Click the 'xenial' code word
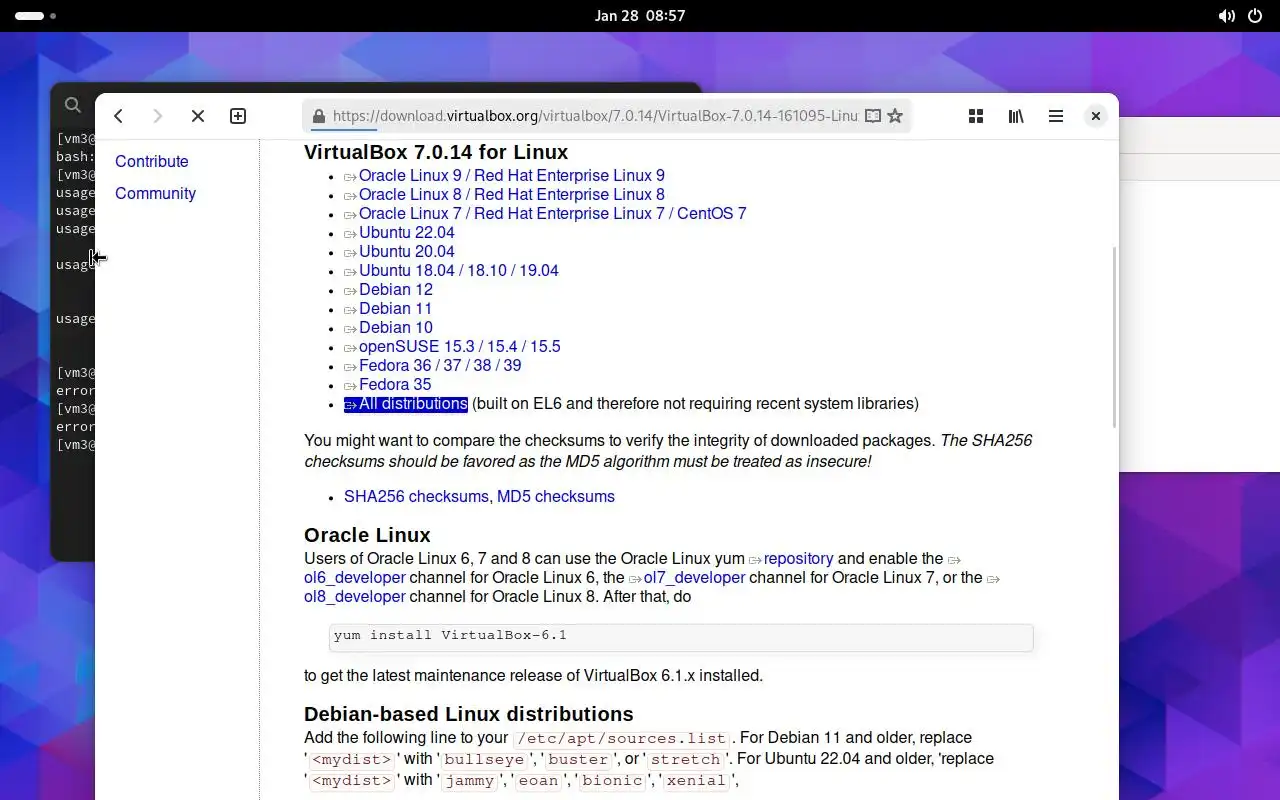This screenshot has height=800, width=1280. [697, 781]
